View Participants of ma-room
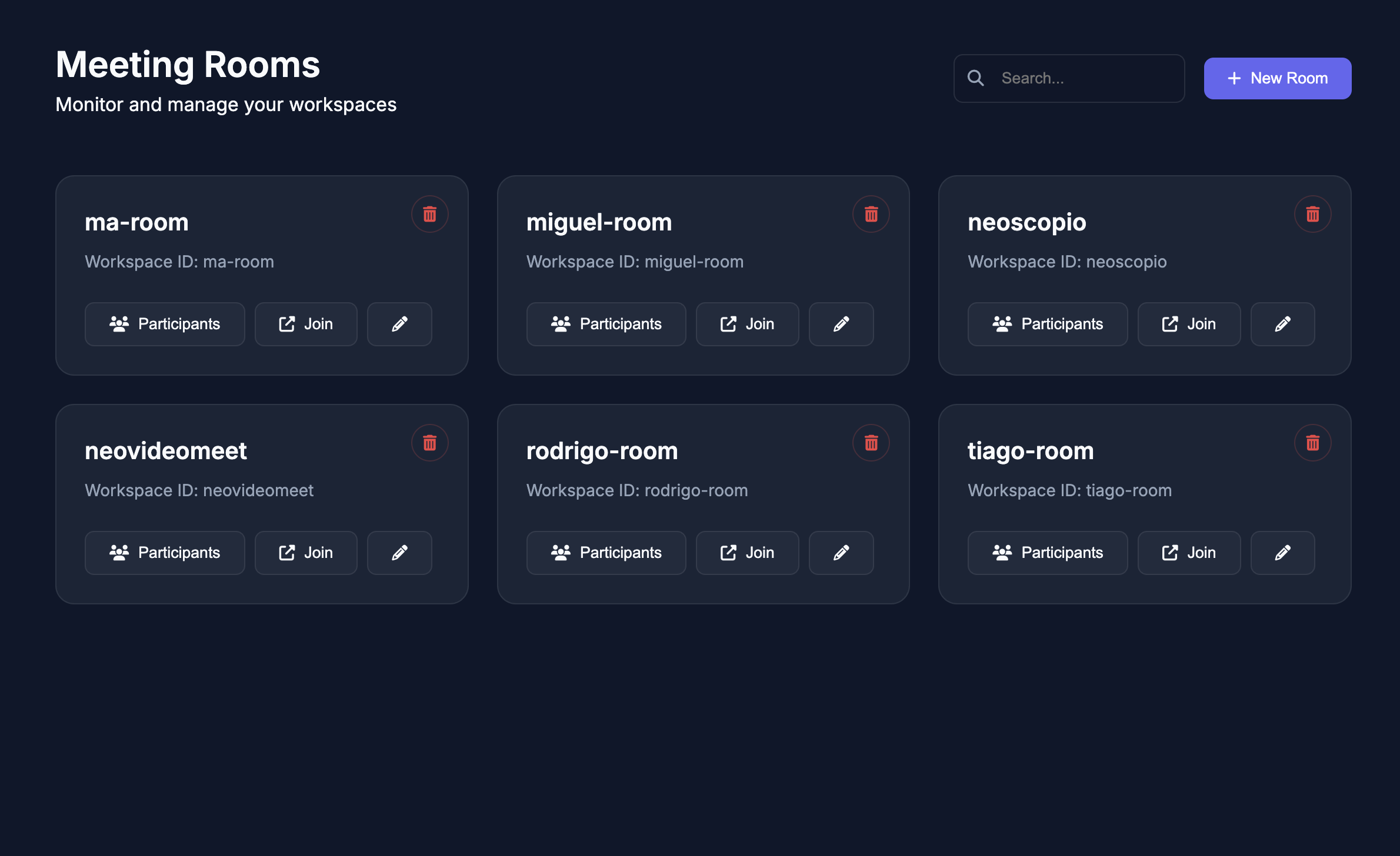 pos(165,324)
